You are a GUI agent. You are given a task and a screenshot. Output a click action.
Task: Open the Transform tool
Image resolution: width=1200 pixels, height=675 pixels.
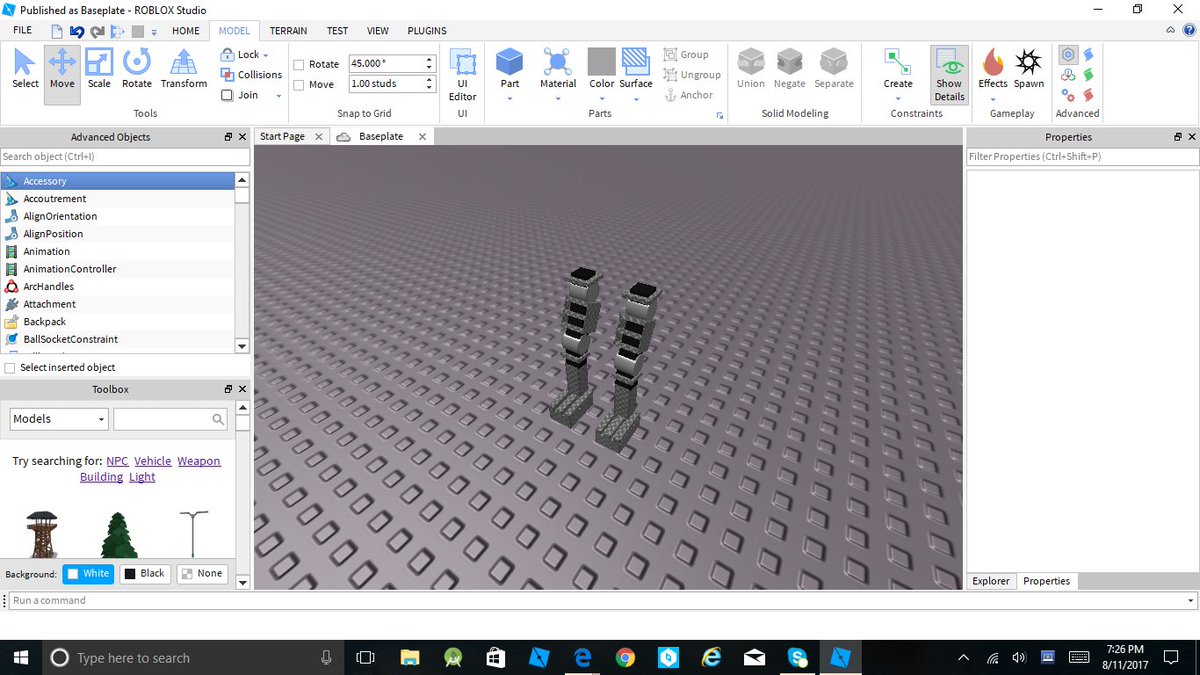[x=184, y=69]
